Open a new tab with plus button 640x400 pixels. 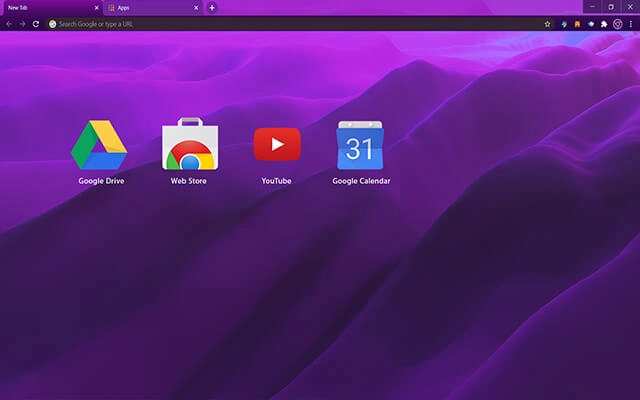tap(211, 8)
